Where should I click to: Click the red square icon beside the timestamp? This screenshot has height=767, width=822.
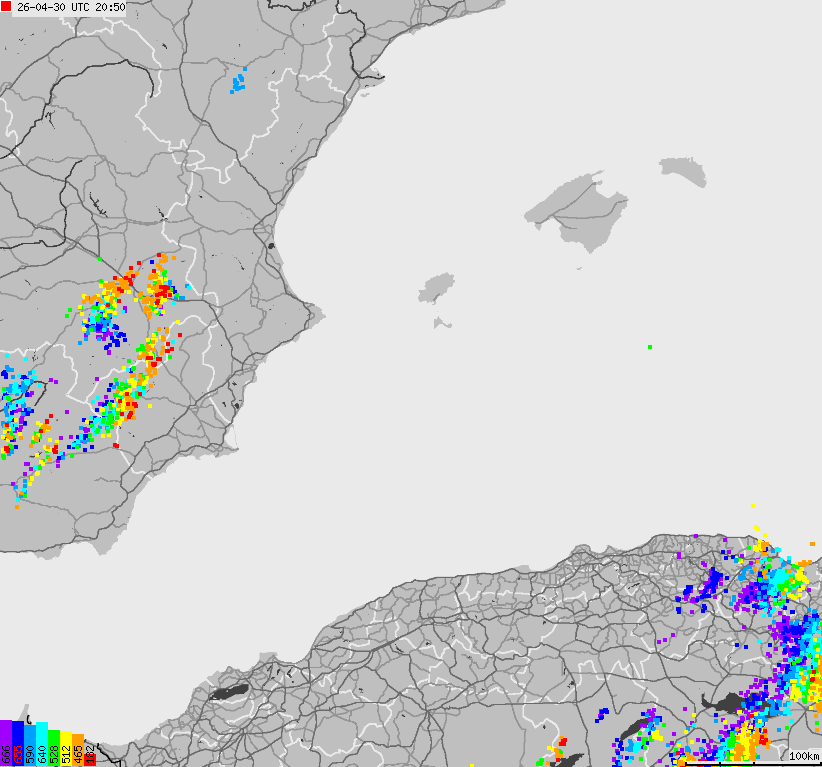(x=5, y=6)
